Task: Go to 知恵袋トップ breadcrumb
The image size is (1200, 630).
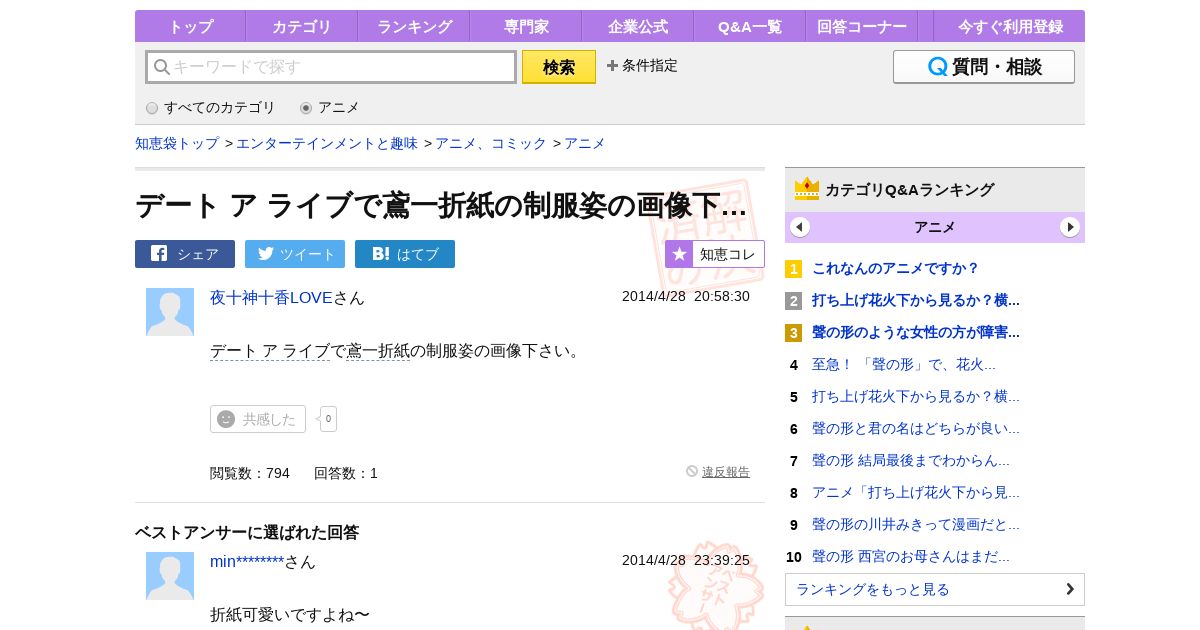Action: coord(177,143)
